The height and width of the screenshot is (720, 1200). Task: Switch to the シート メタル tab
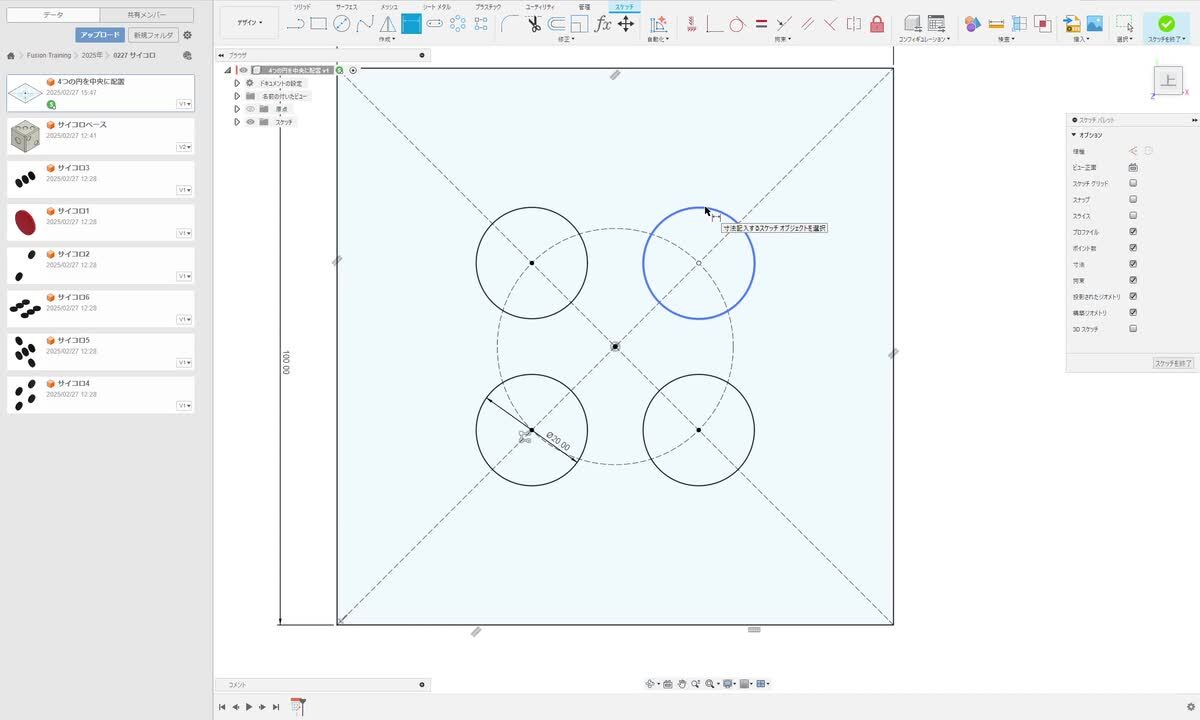coord(436,7)
